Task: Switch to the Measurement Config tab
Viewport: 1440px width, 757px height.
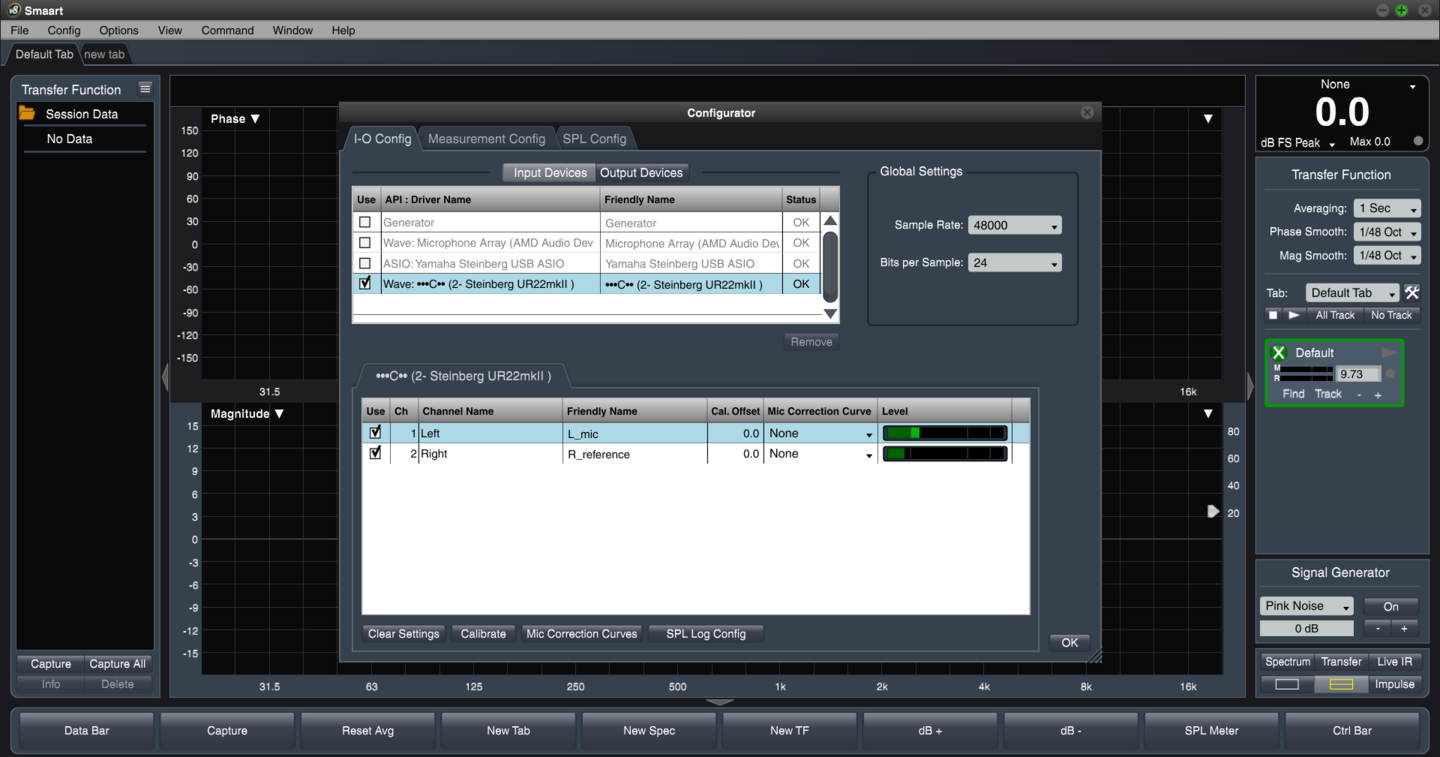Action: click(x=487, y=138)
